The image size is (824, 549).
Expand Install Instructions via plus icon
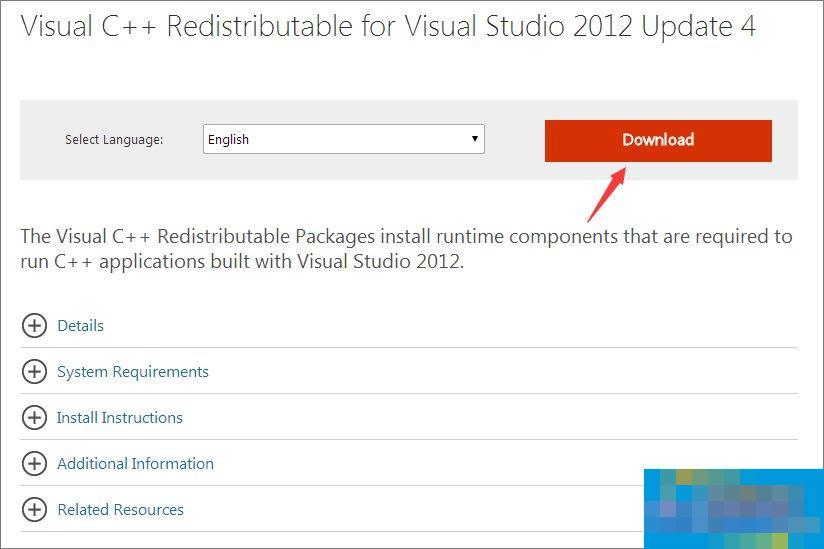point(34,418)
